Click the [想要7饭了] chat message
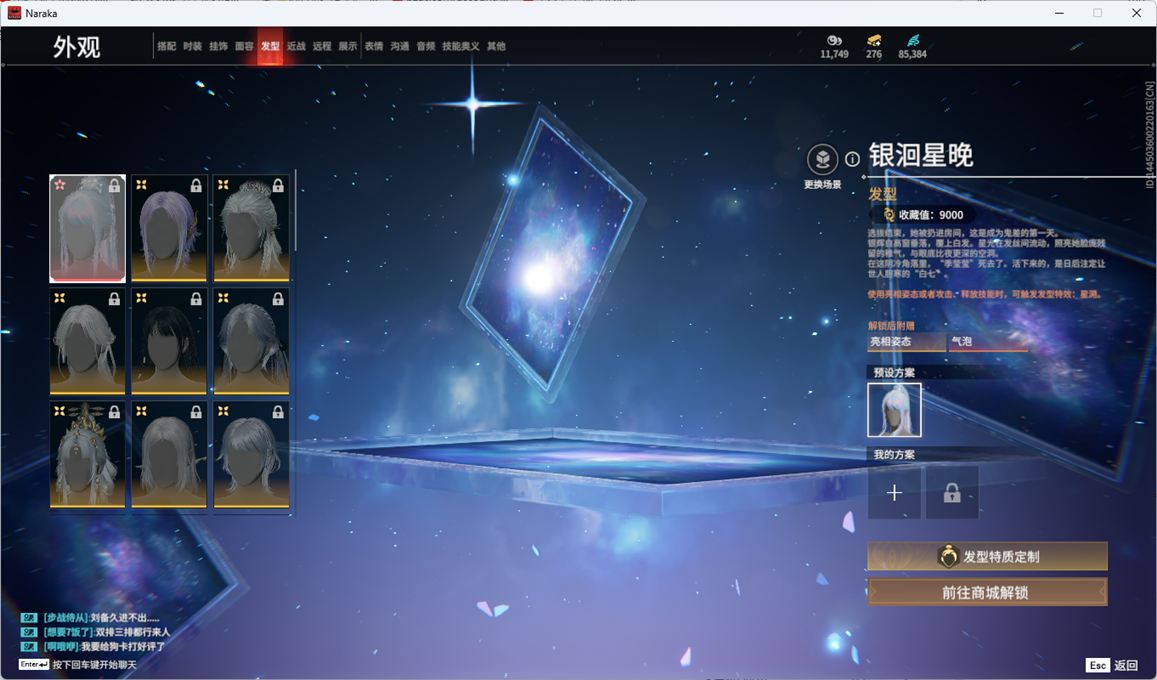1157x680 pixels. click(96, 632)
